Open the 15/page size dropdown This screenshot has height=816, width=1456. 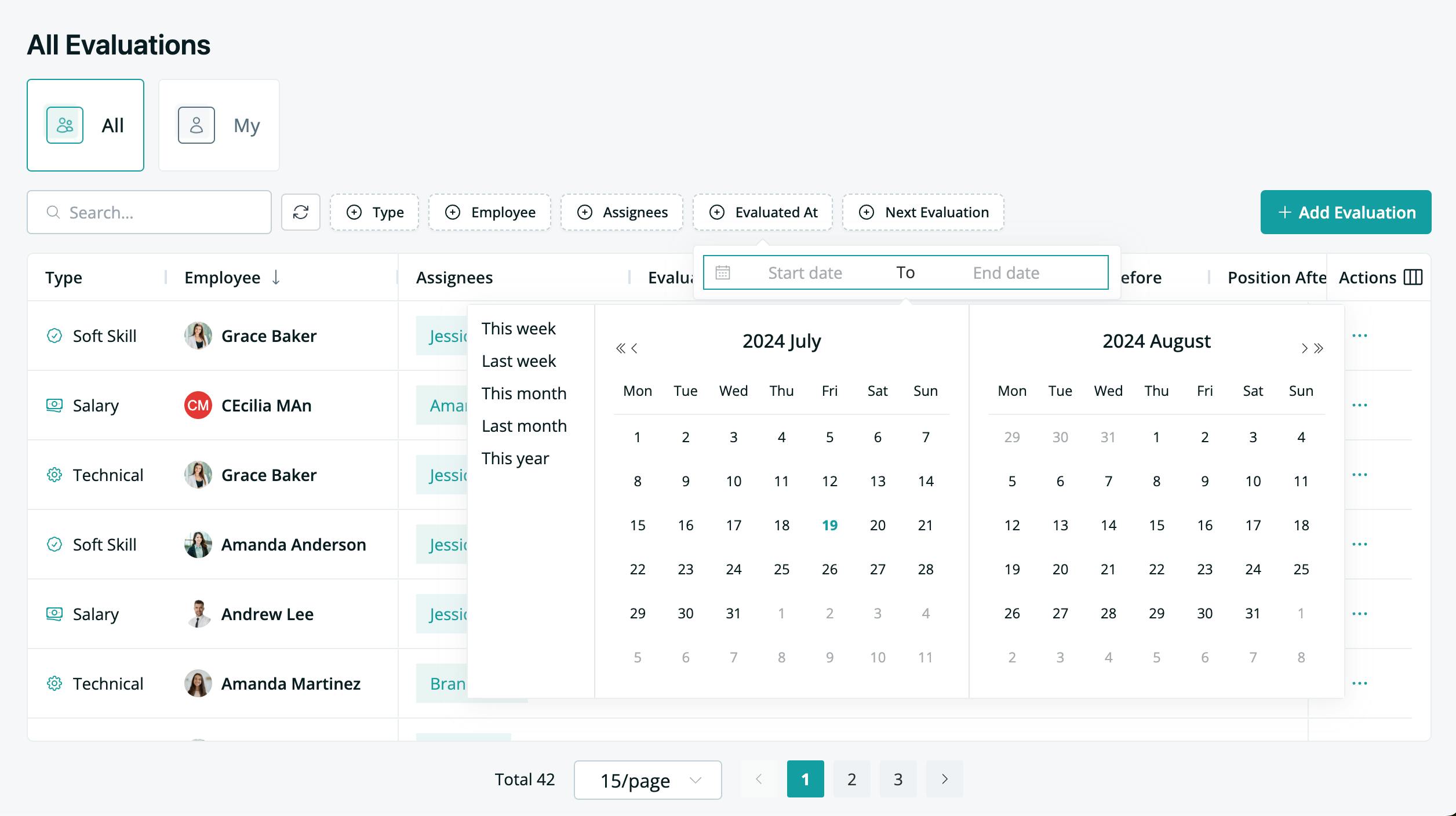(648, 780)
